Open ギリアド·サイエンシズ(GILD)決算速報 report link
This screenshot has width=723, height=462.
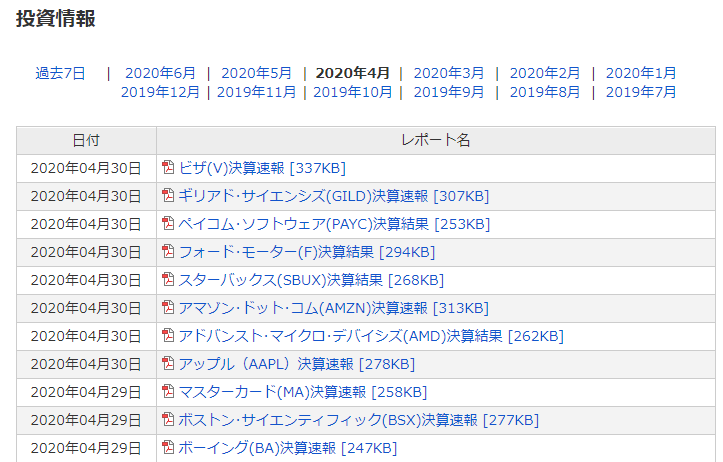coord(334,196)
